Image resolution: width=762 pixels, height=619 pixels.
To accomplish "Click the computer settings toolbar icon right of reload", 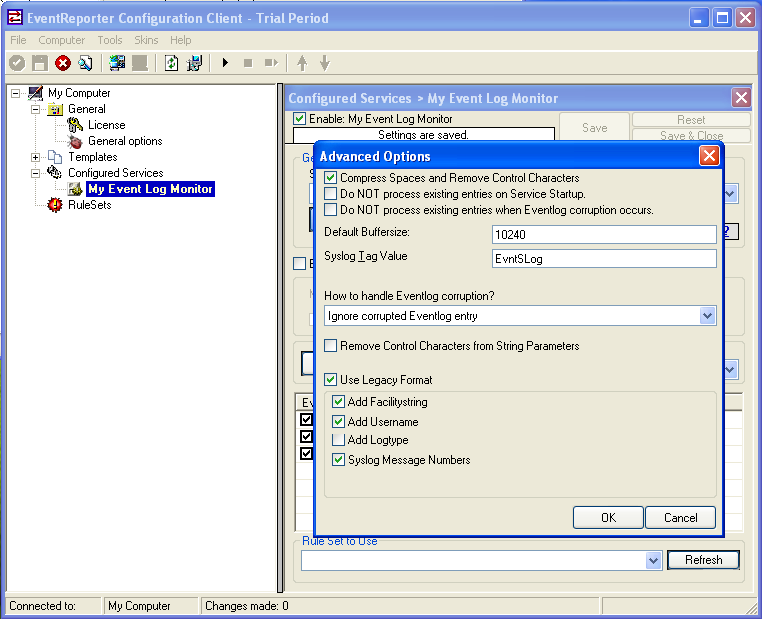I will point(194,63).
